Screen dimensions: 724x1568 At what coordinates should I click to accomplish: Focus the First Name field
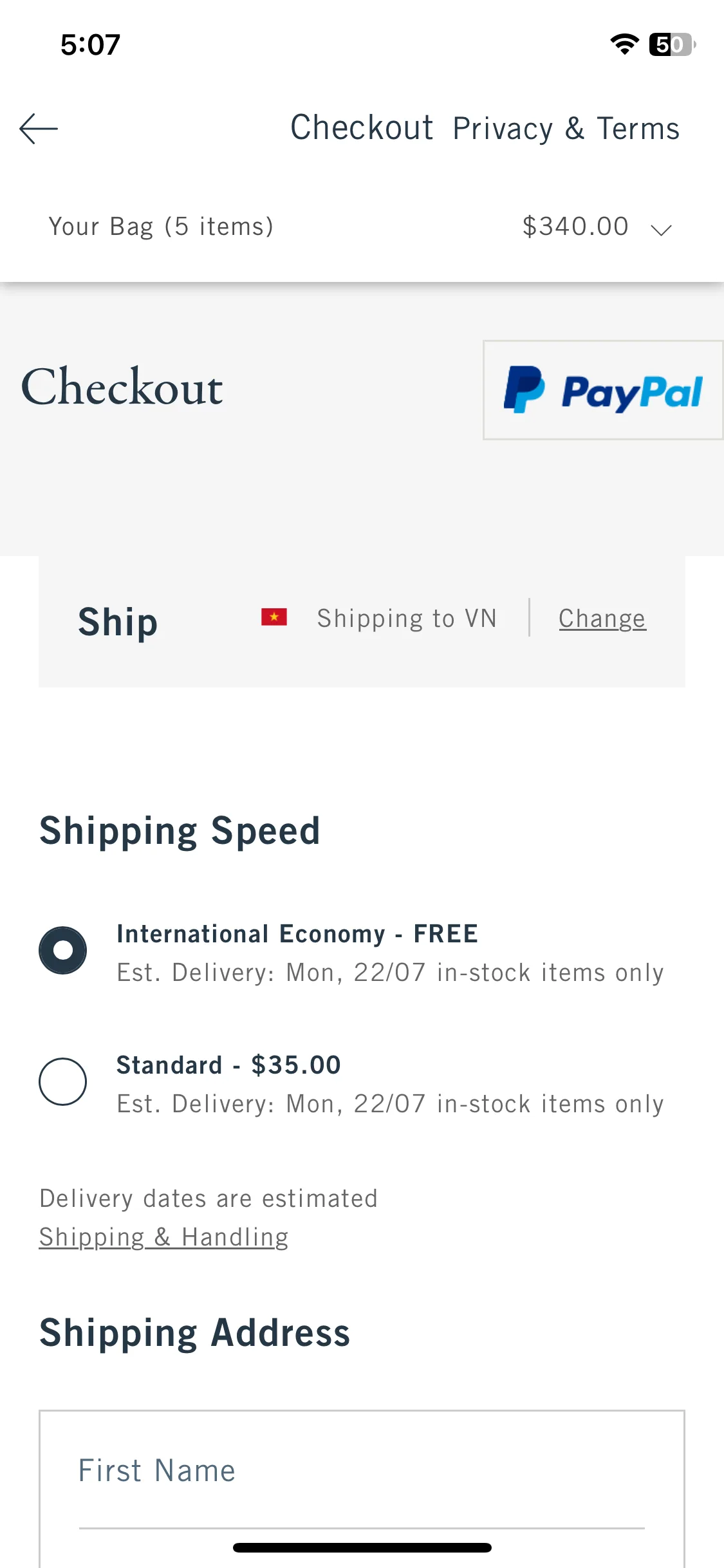coord(362,1471)
